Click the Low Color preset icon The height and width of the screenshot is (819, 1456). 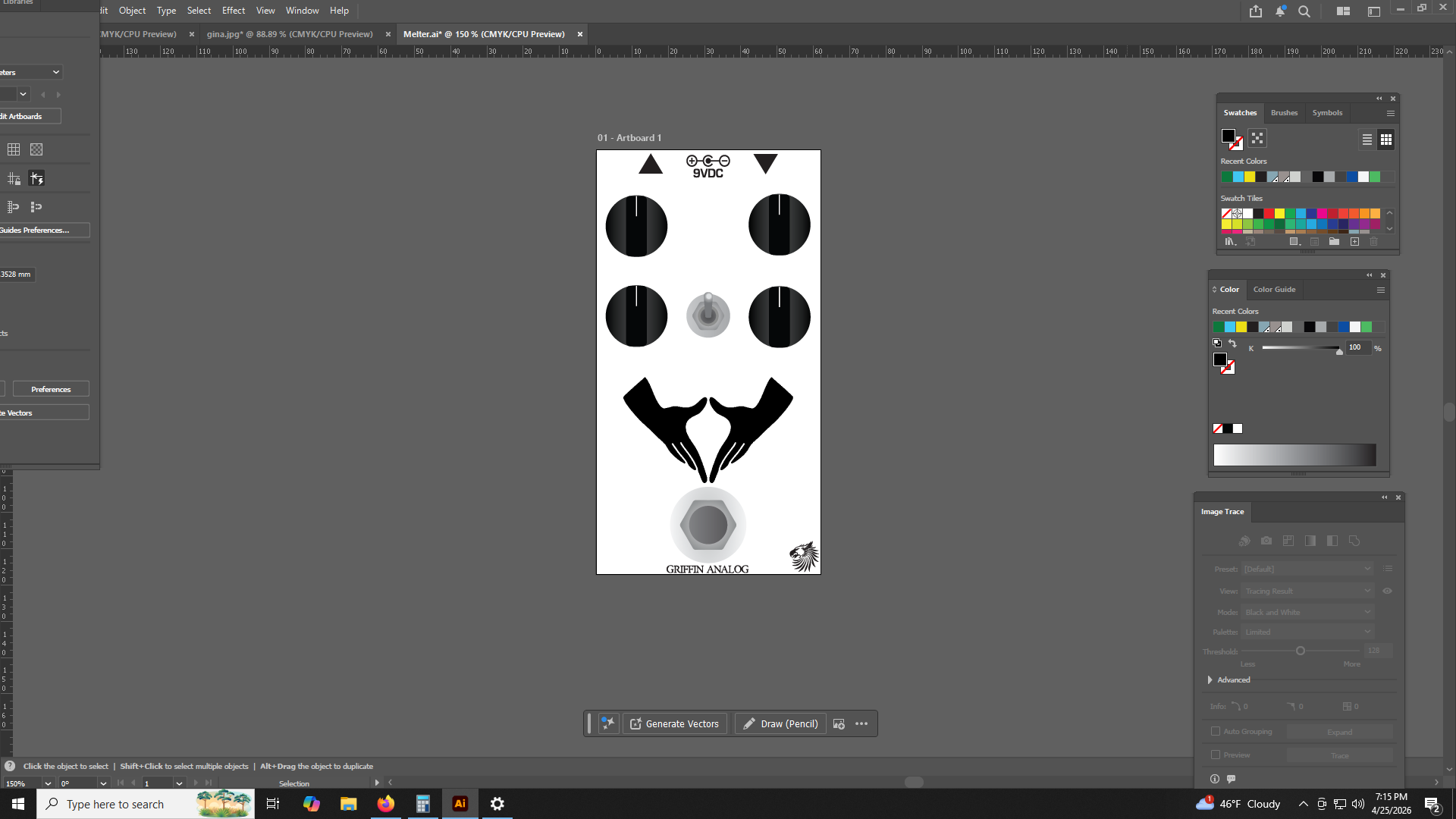pyautogui.click(x=1288, y=541)
